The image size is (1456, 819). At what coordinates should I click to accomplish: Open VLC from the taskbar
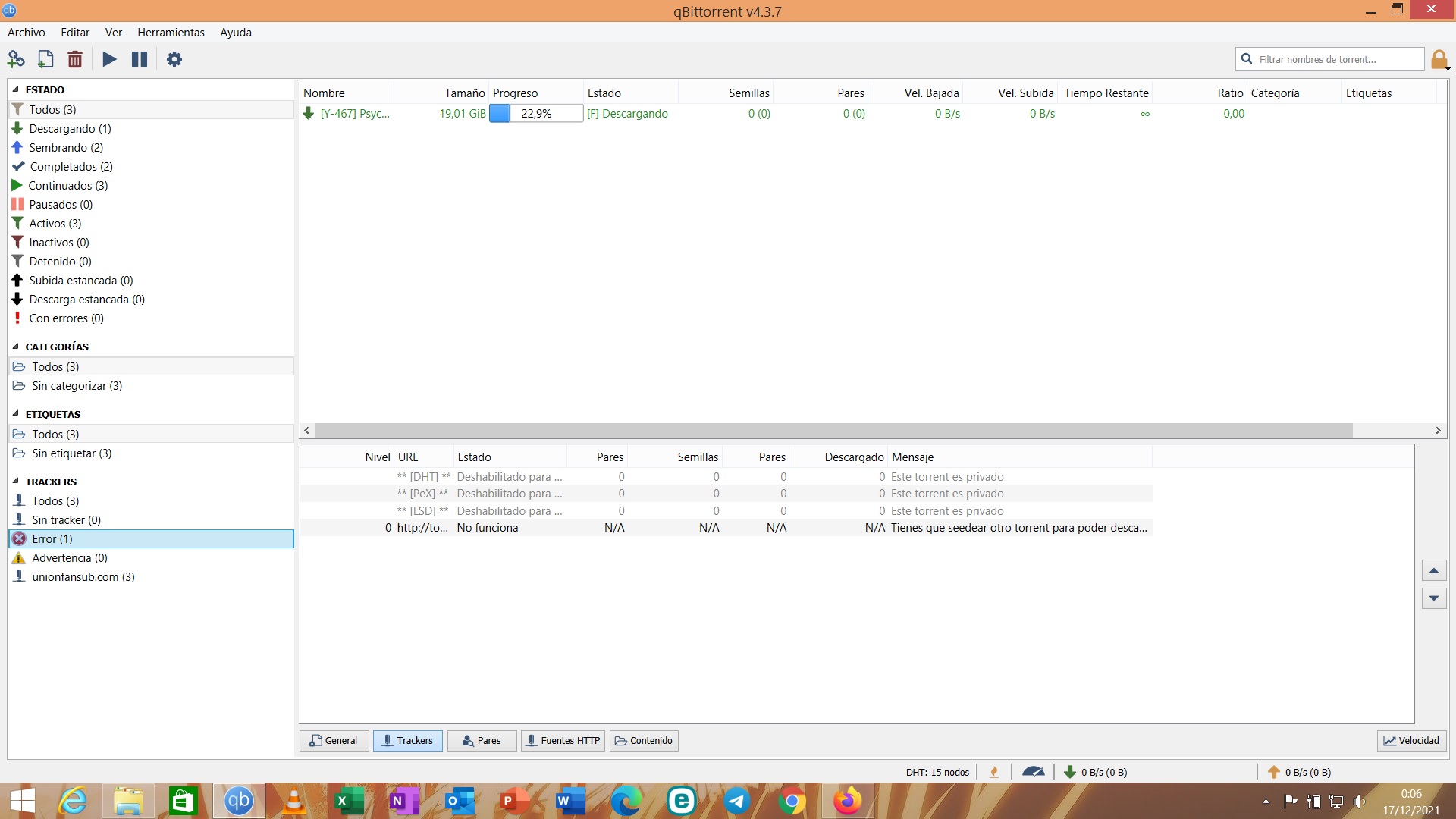[294, 801]
